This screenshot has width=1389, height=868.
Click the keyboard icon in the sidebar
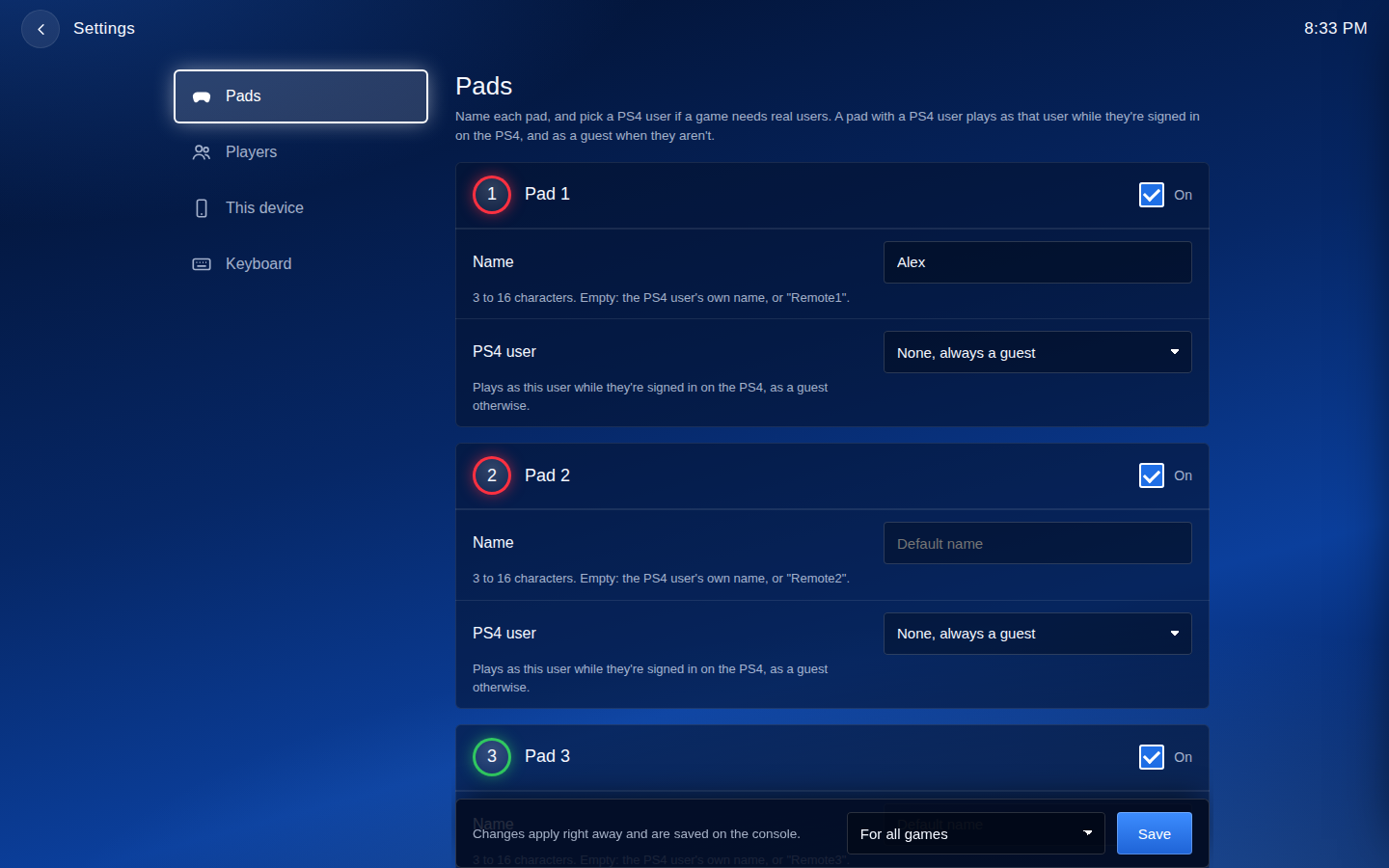(x=202, y=264)
